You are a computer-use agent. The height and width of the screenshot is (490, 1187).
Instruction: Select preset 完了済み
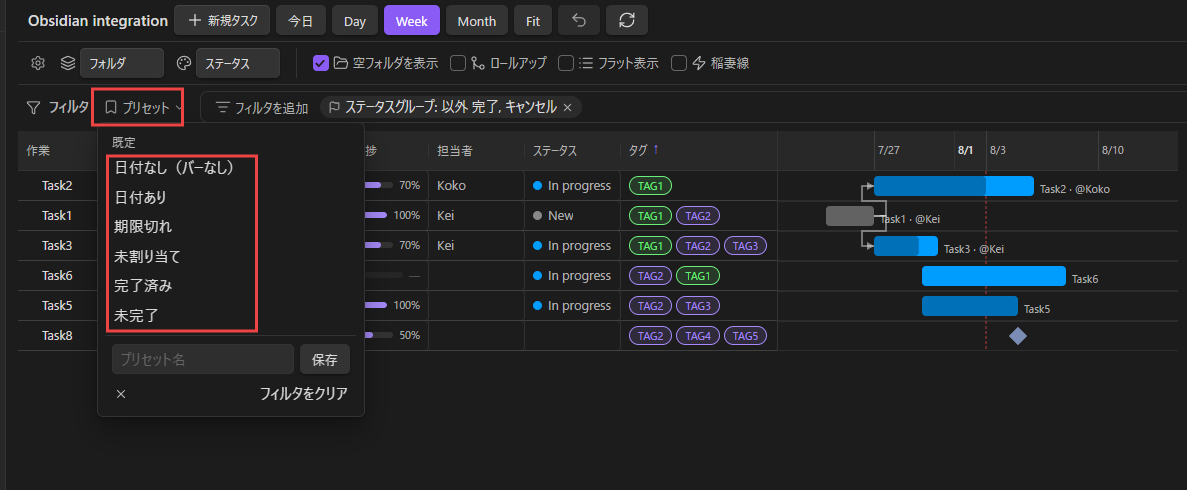tap(143, 286)
